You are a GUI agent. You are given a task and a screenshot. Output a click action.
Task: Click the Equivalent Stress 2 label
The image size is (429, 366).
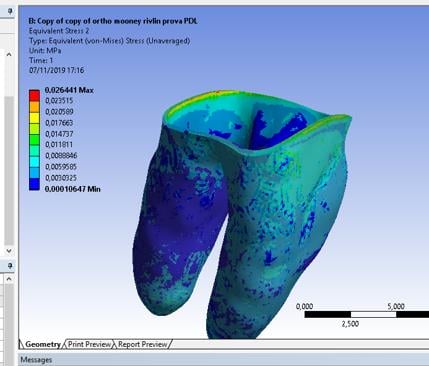pos(59,31)
